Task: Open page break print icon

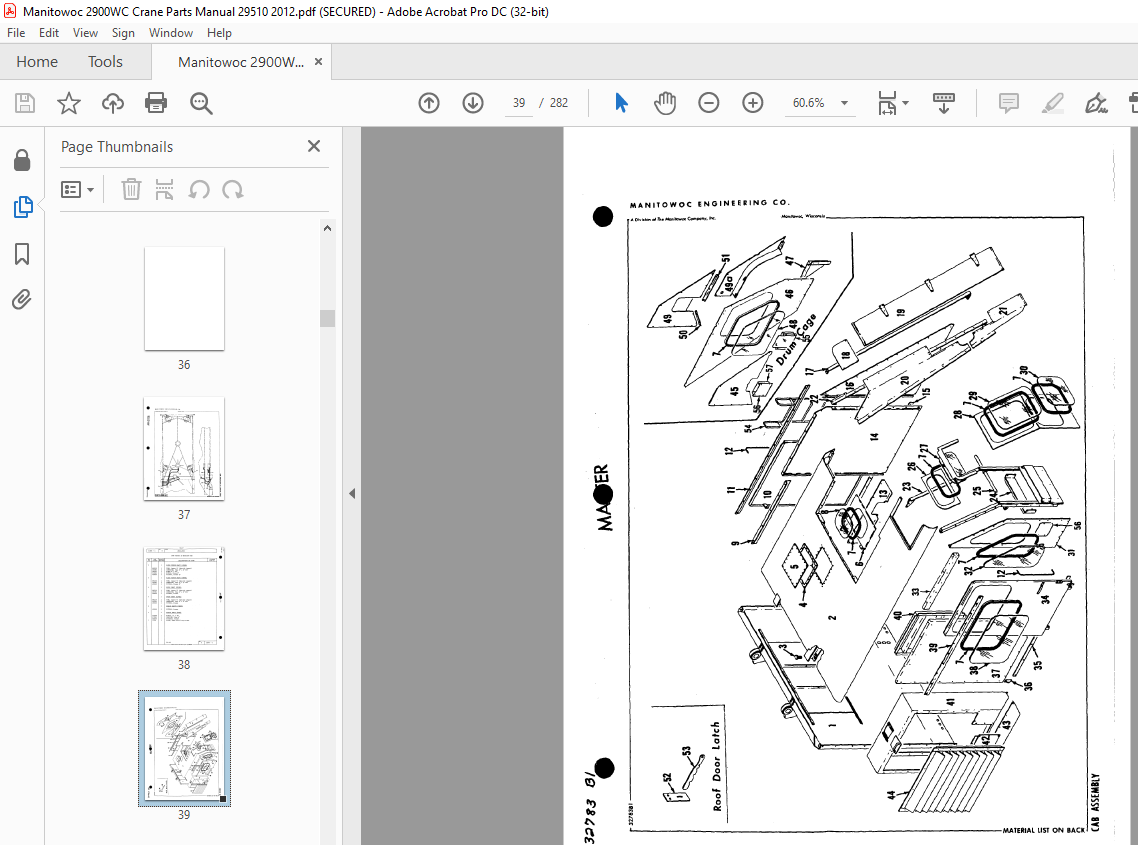Action: pyautogui.click(x=164, y=189)
